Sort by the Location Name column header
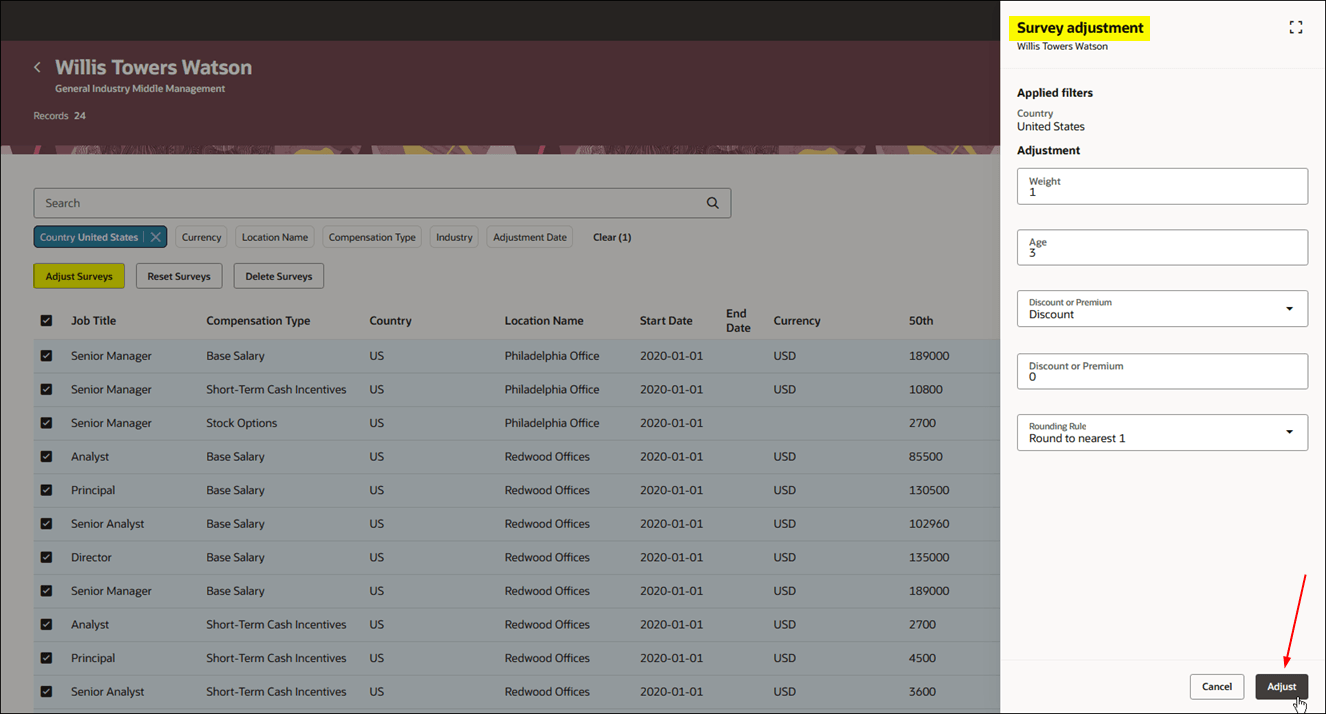Screen dimensions: 1326x714 (x=544, y=321)
